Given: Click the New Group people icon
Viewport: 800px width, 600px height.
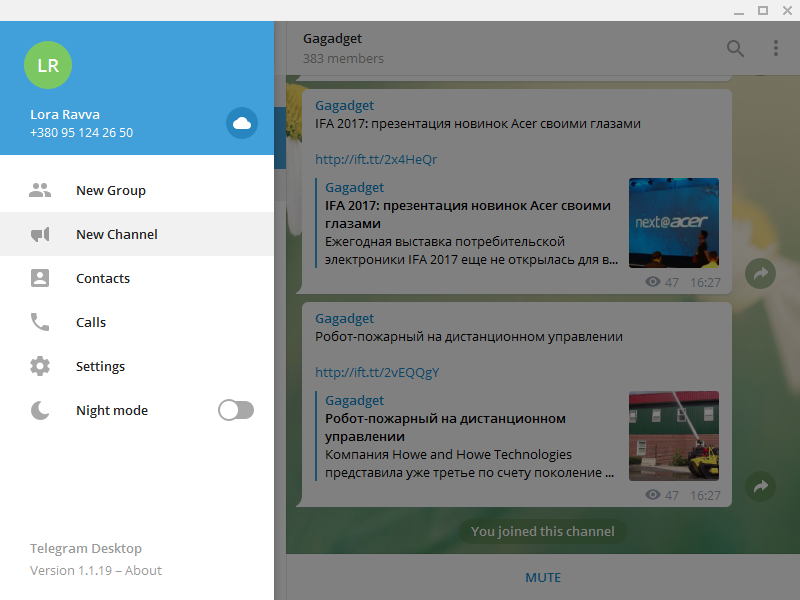Looking at the screenshot, I should [40, 190].
